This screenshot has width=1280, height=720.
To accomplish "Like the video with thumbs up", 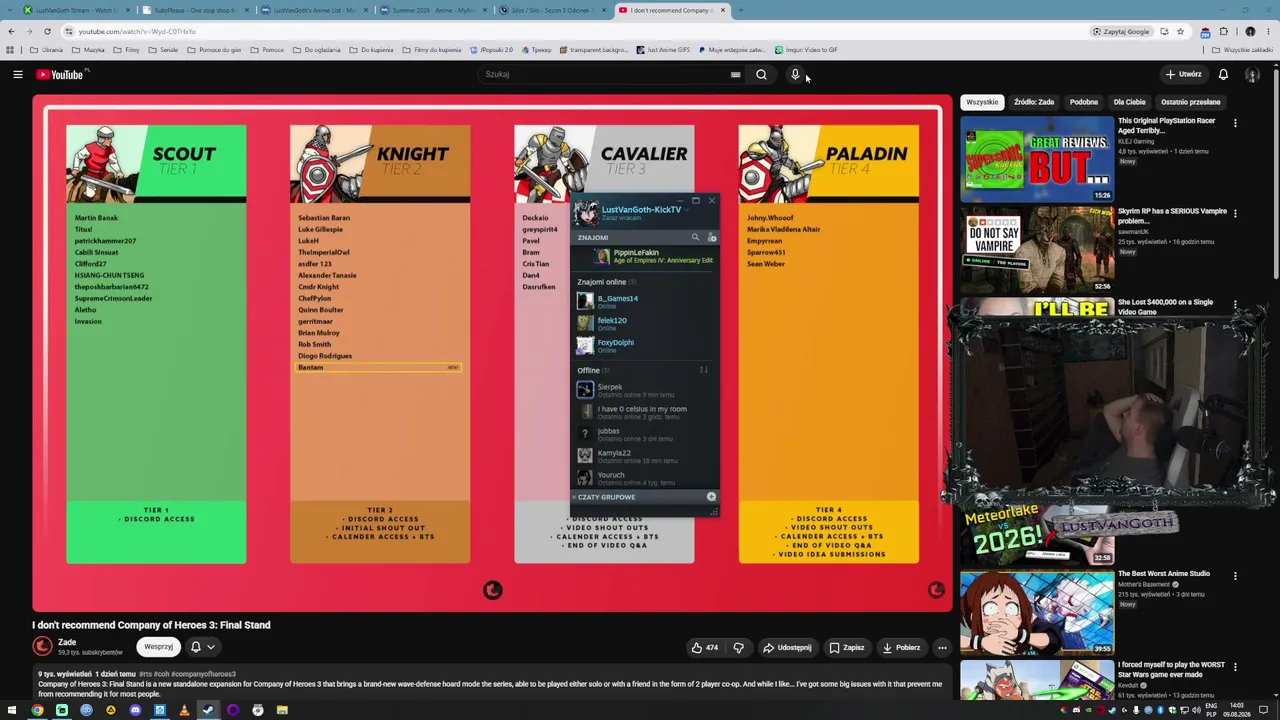I will point(704,647).
